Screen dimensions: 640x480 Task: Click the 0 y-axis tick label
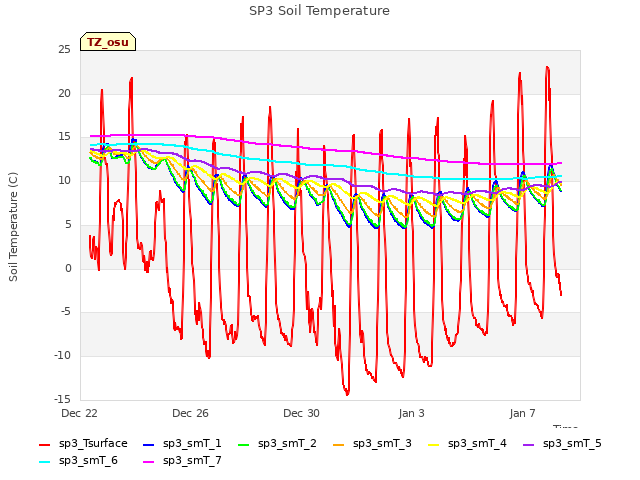(68, 268)
